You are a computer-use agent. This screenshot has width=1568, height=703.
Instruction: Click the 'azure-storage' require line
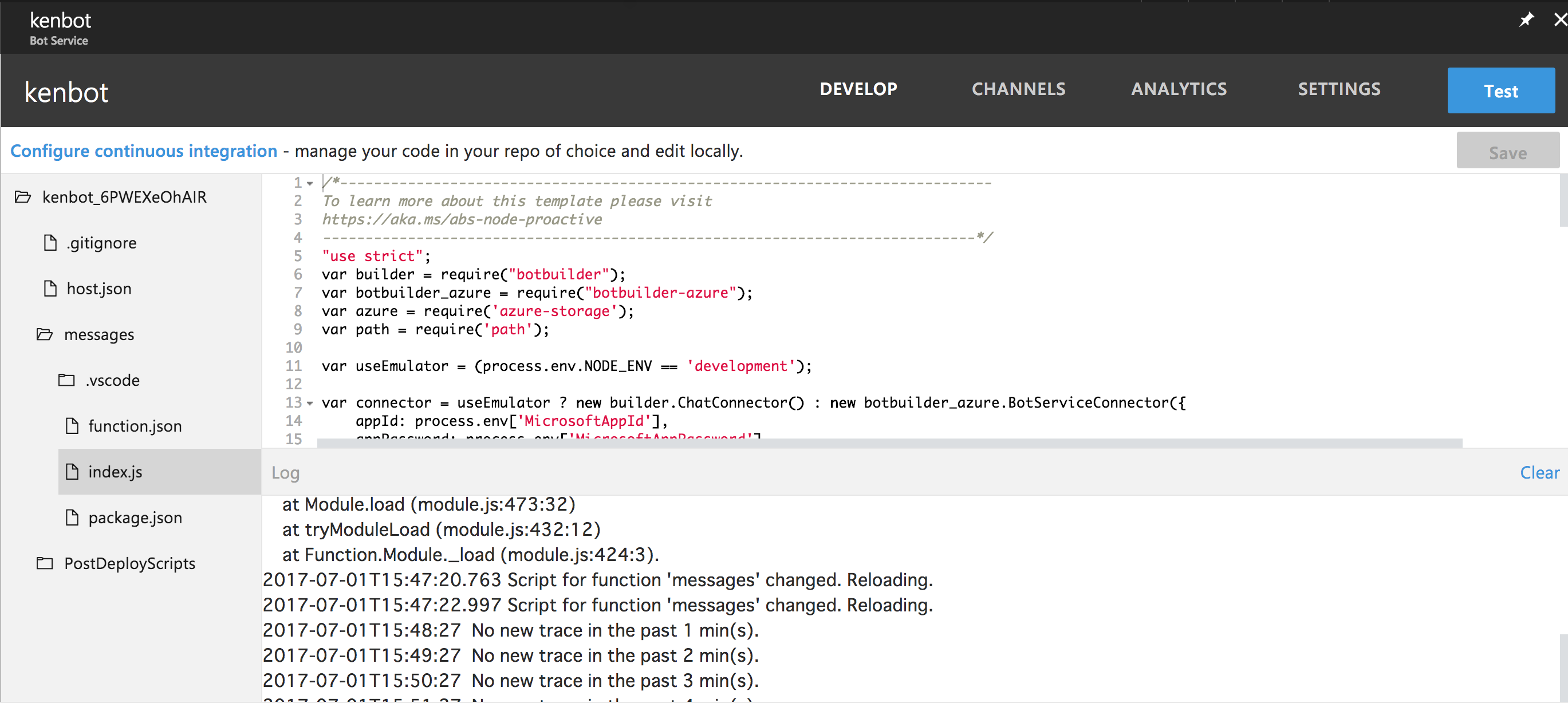[478, 310]
